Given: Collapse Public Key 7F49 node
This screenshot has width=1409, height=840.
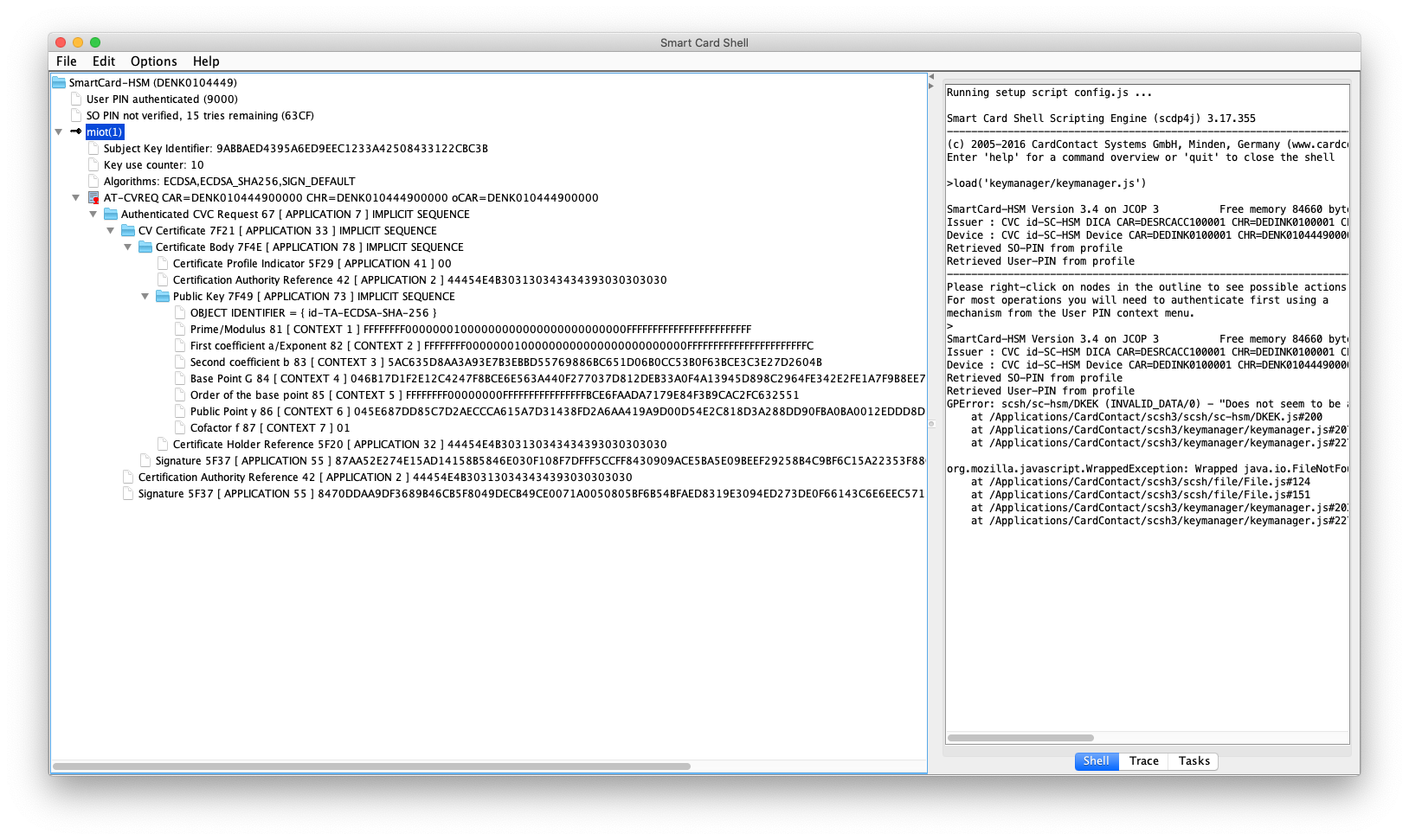Looking at the screenshot, I should point(145,296).
